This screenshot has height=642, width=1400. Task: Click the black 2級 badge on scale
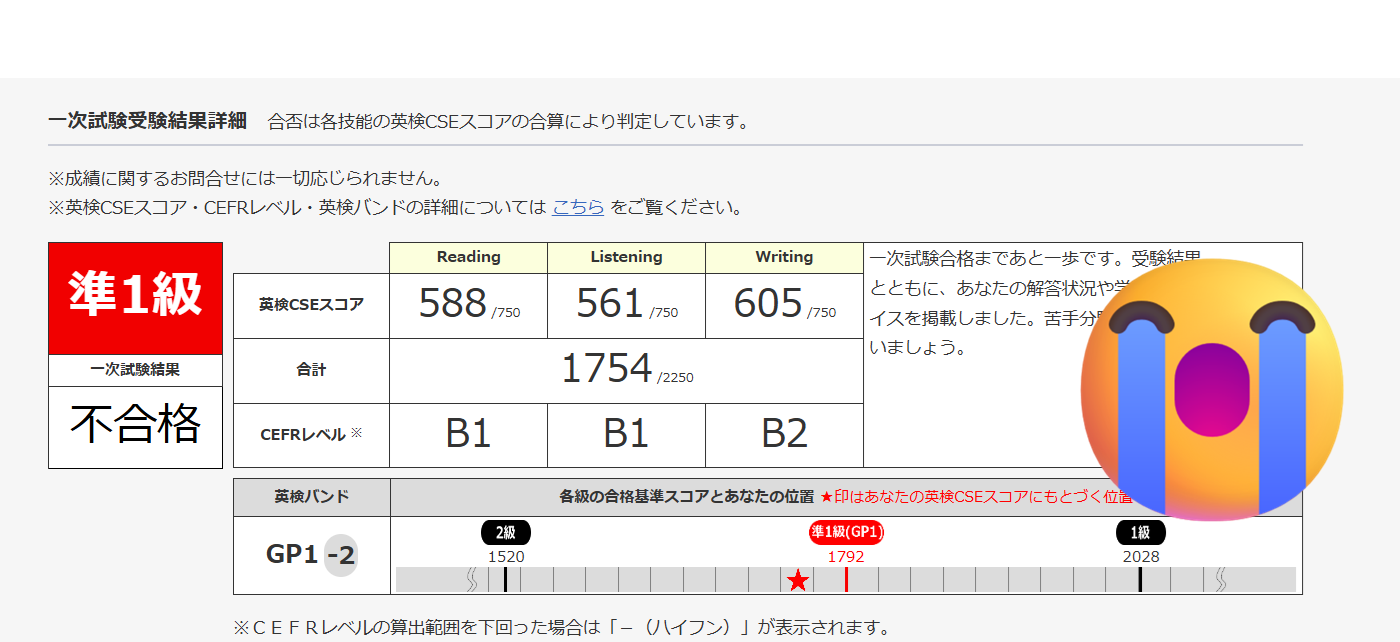coord(506,533)
